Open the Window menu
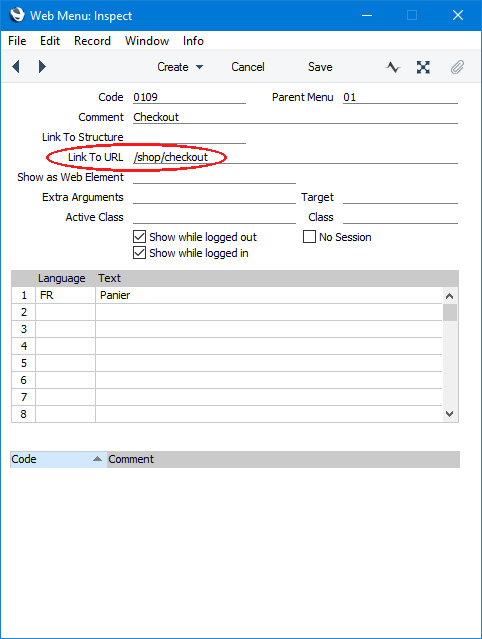This screenshot has height=639, width=482. coord(147,41)
